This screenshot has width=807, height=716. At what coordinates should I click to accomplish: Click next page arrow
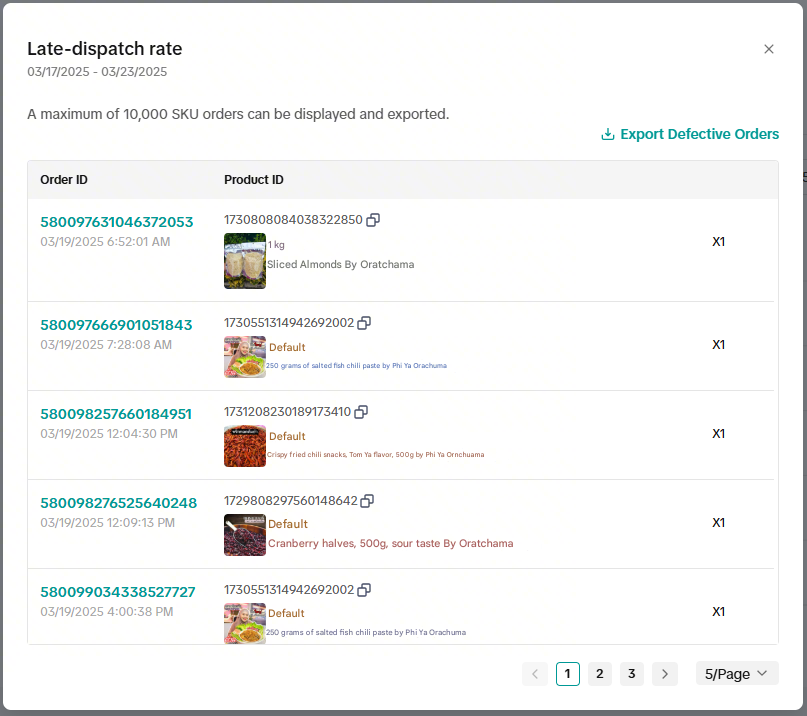pos(664,674)
